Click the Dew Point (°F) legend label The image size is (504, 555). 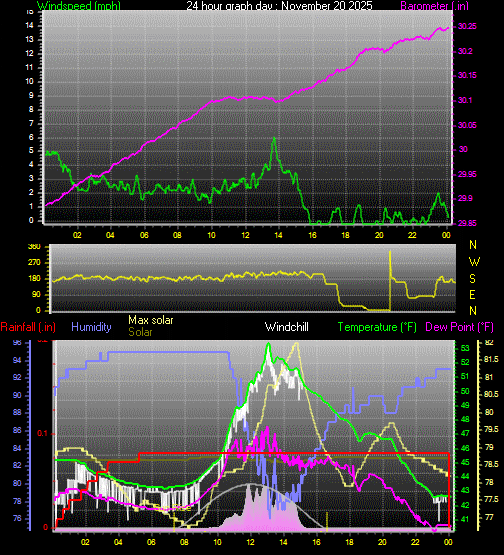point(459,327)
